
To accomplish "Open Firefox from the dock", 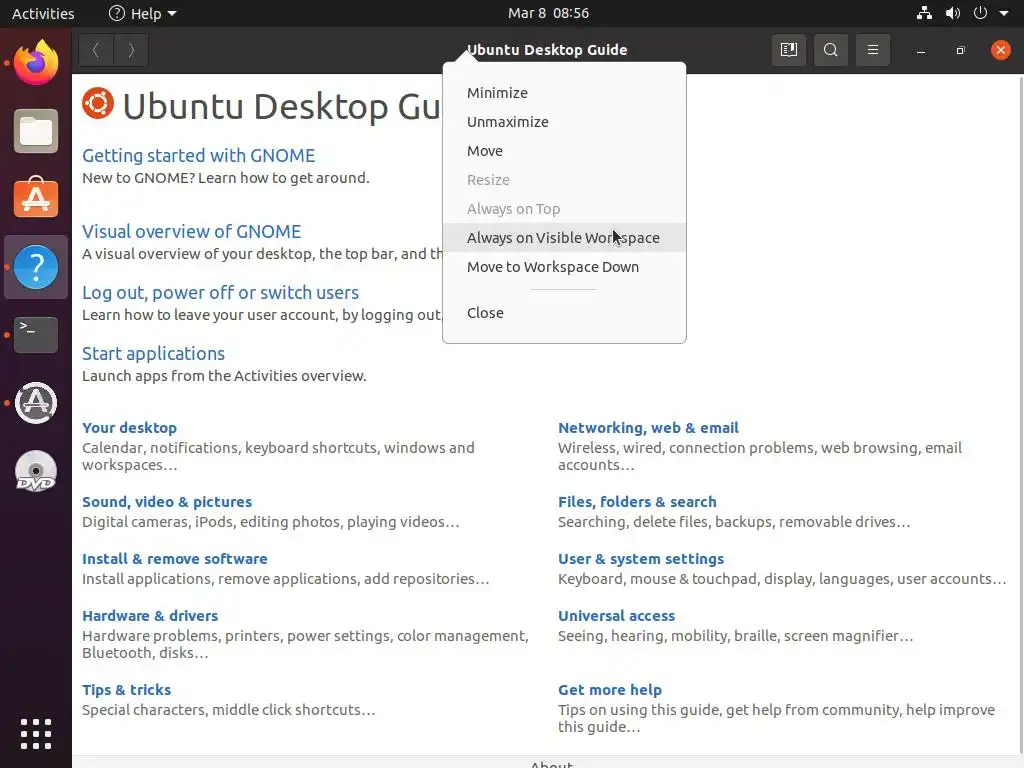I will click(x=36, y=63).
